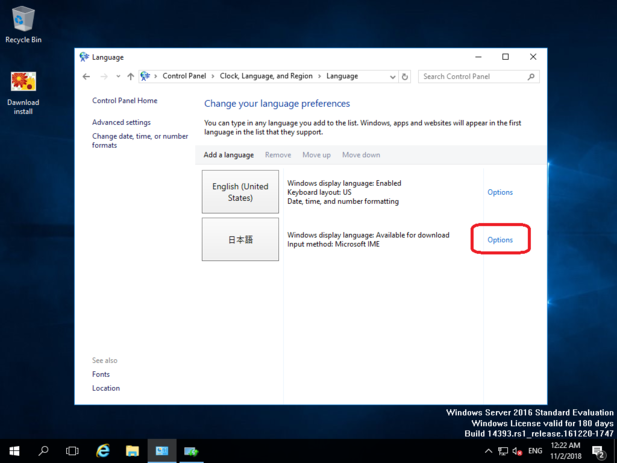Open Control Panel Home link

pos(125,101)
